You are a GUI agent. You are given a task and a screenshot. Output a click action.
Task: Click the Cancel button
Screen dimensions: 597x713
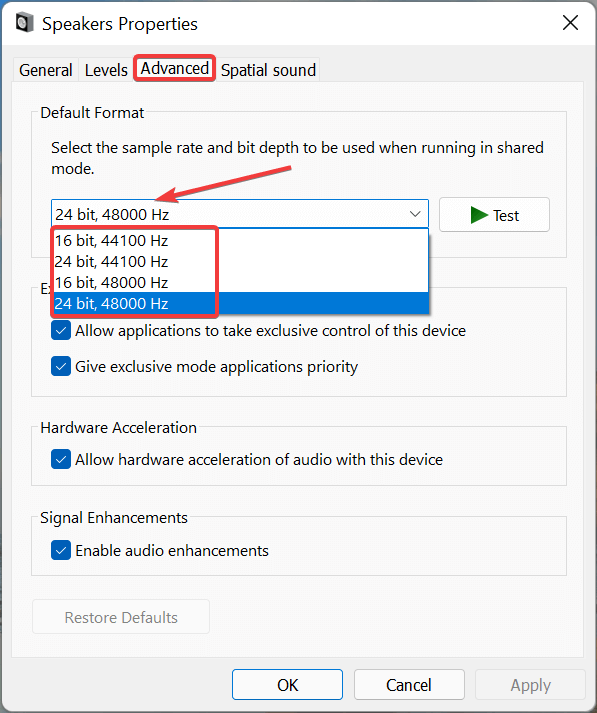coord(409,685)
